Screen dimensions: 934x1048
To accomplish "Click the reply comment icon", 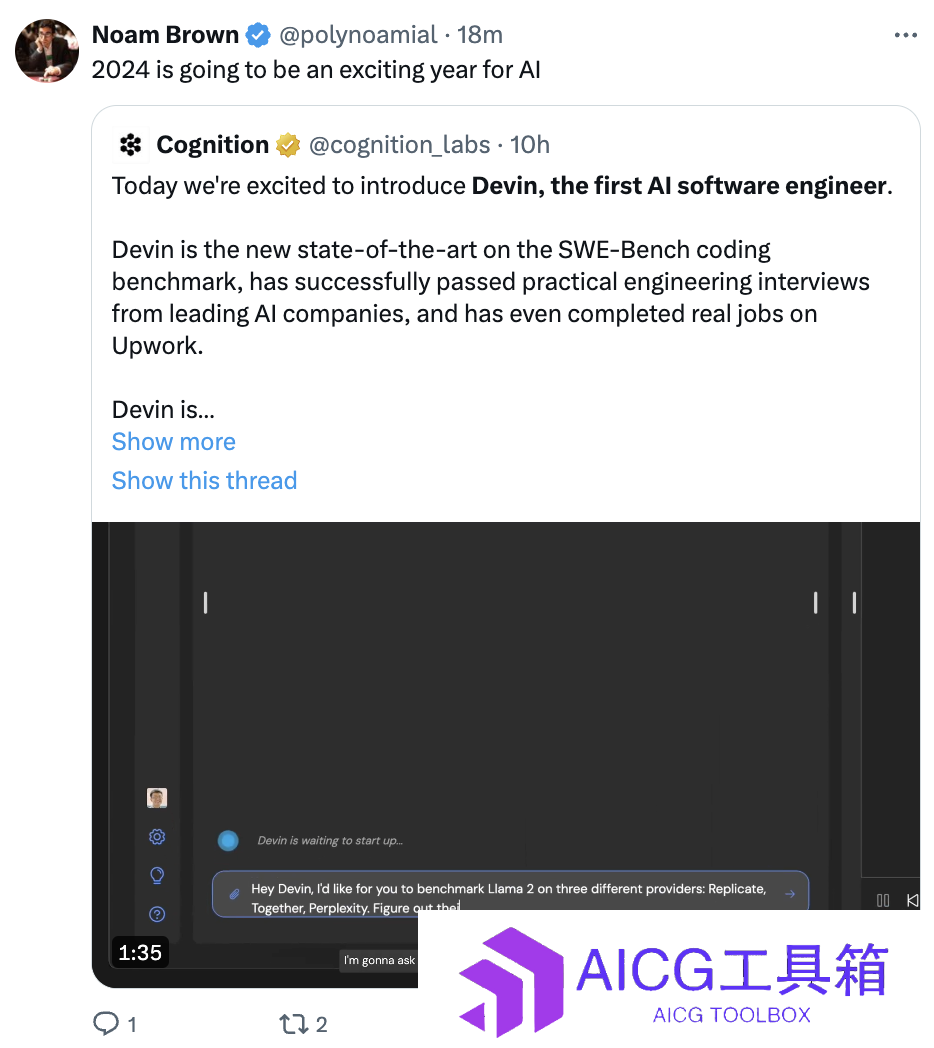I will pyautogui.click(x=106, y=1024).
